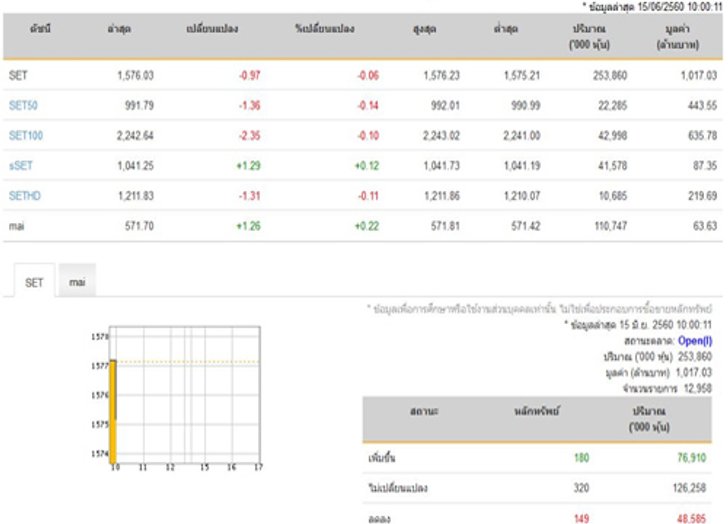Screen dimensions: 728x524
Task: Select sSET last value 1,041.25
Action: tap(135, 166)
